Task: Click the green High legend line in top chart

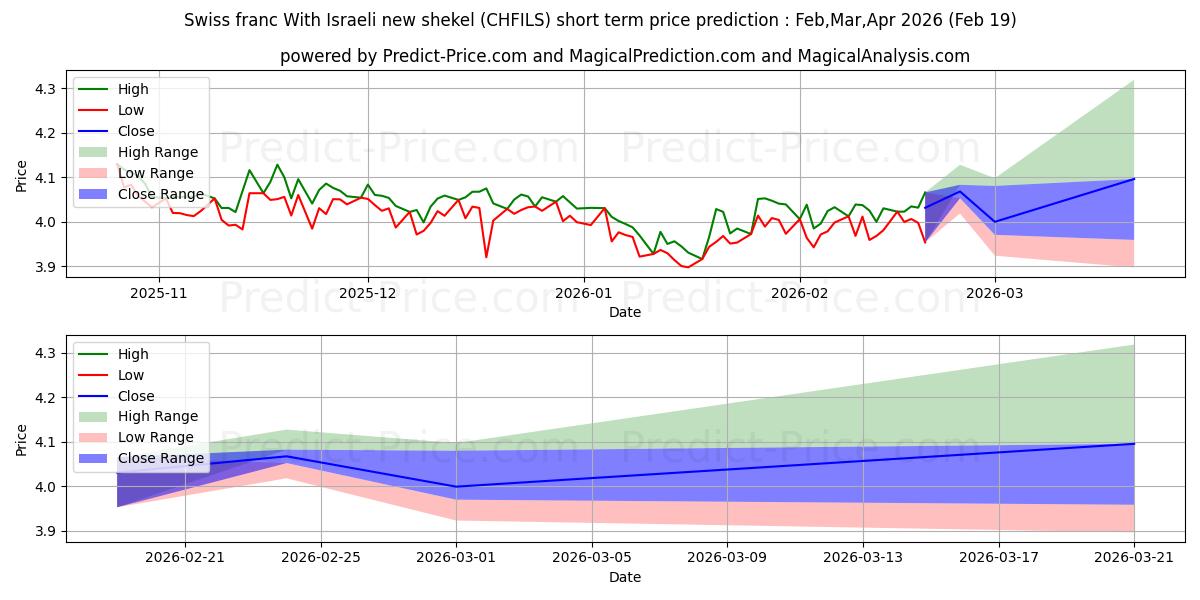Action: [96, 90]
